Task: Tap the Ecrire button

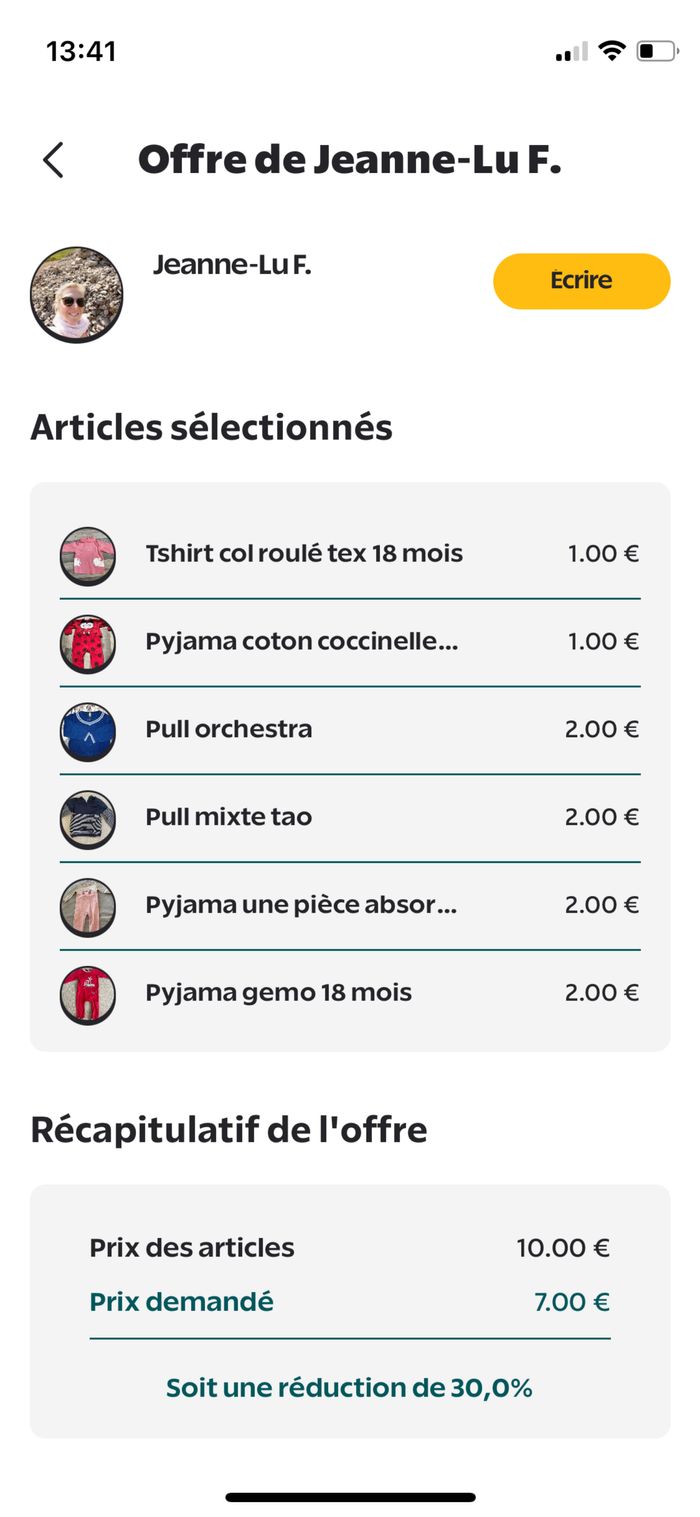Action: coord(581,281)
